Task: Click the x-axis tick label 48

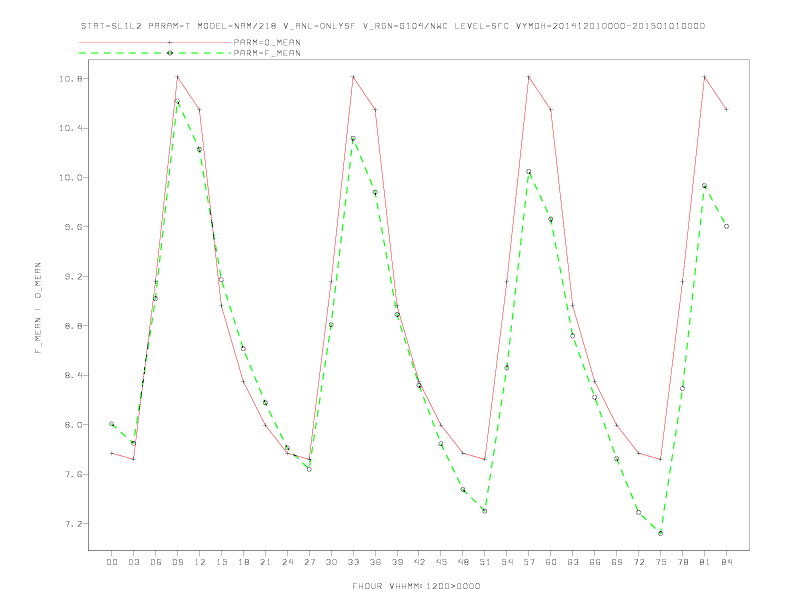Action: (x=463, y=562)
